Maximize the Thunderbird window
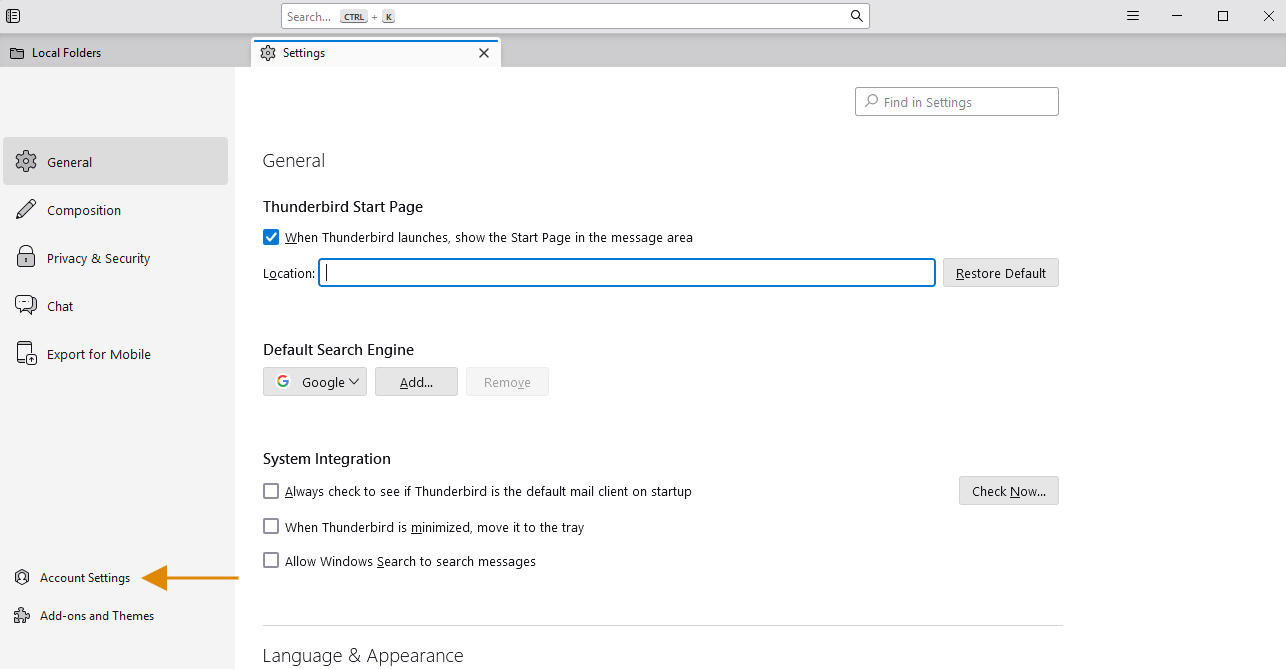This screenshot has height=669, width=1286. tap(1223, 16)
